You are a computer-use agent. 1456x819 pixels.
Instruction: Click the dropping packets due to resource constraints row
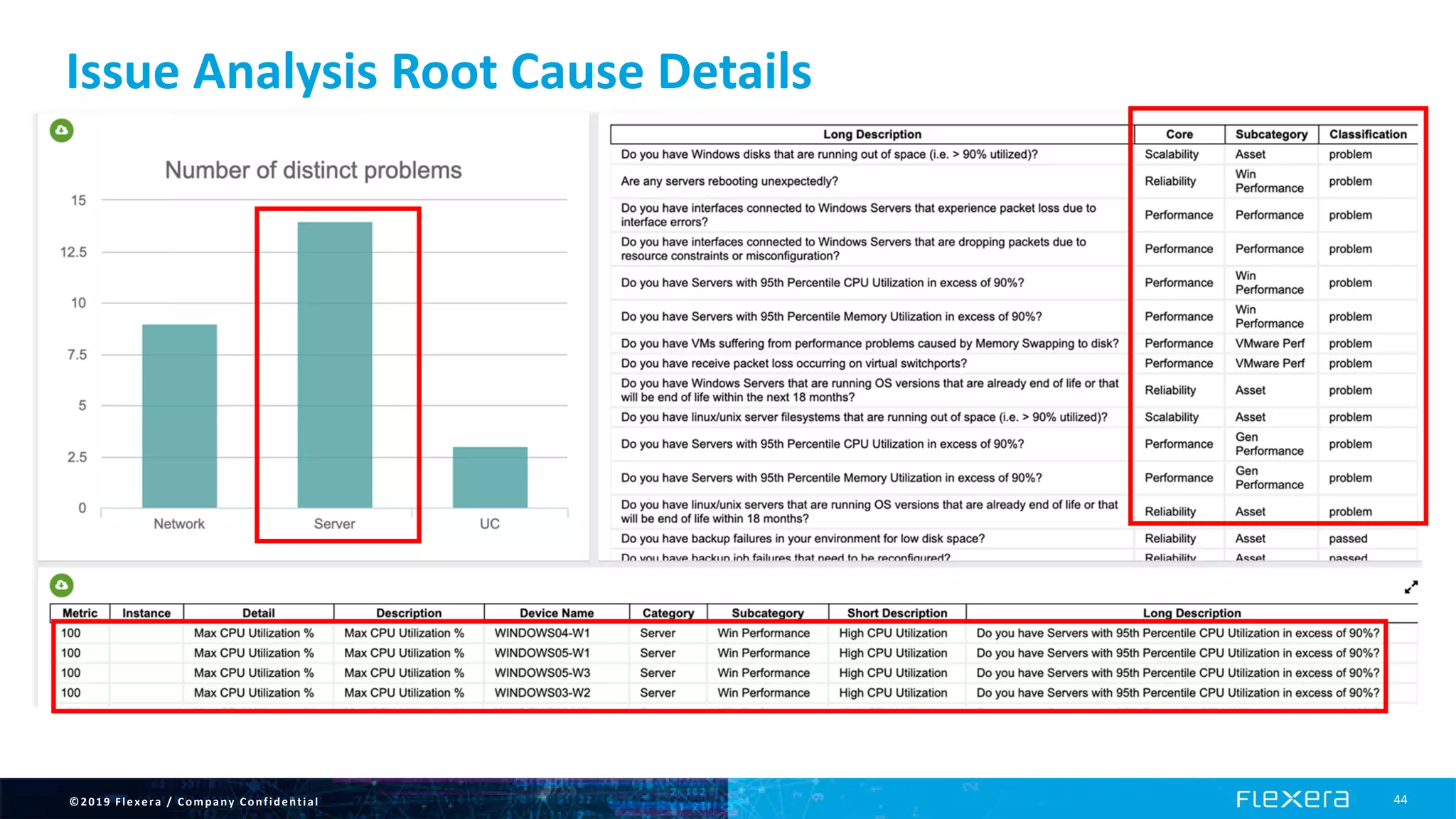point(1014,249)
